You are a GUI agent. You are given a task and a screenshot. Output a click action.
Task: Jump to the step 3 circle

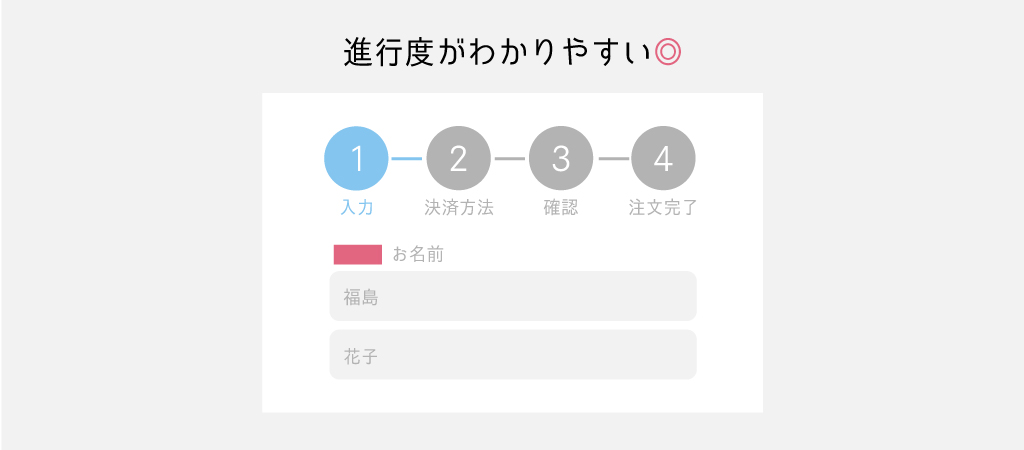[x=561, y=159]
